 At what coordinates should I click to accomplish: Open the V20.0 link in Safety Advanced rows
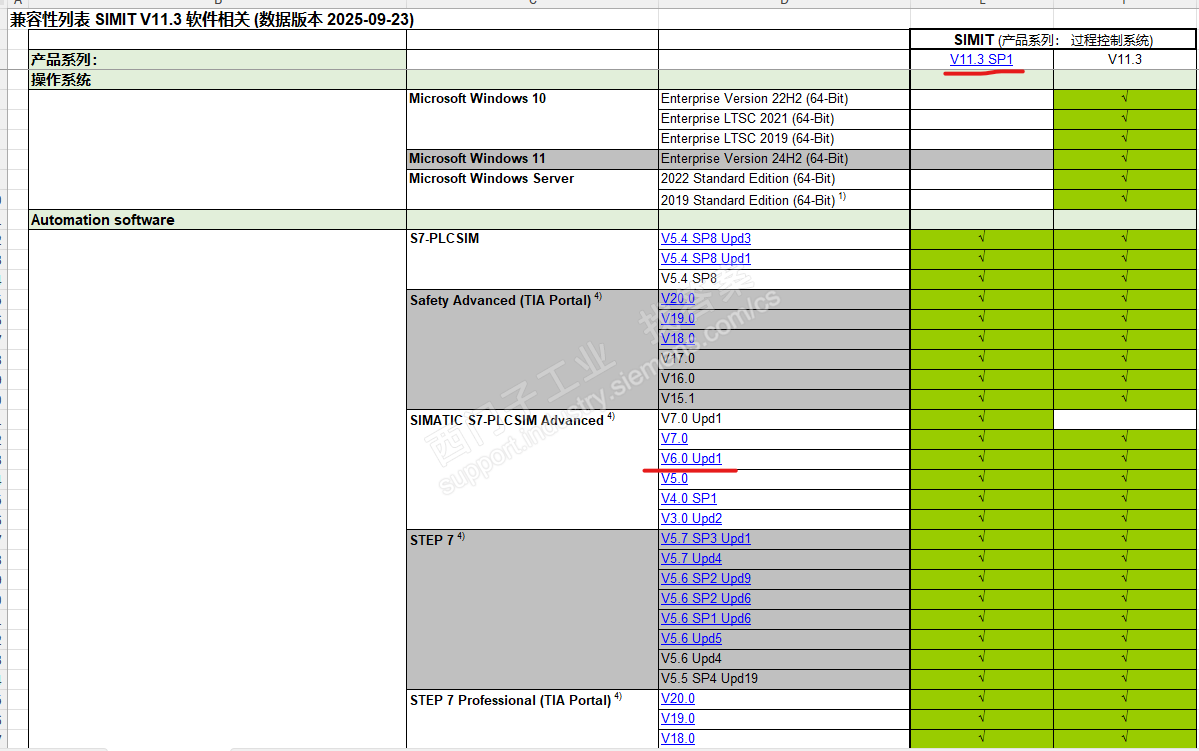click(677, 298)
